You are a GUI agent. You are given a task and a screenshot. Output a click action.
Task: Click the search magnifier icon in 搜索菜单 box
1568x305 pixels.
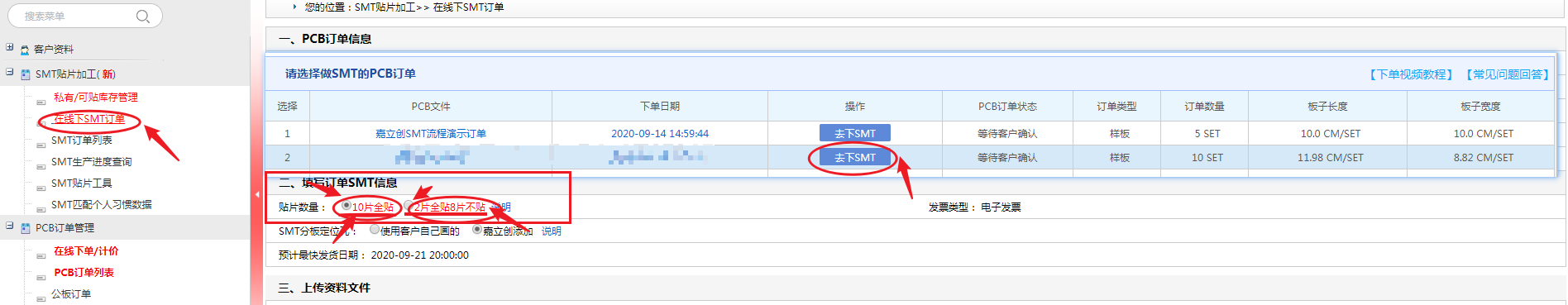coord(143,17)
